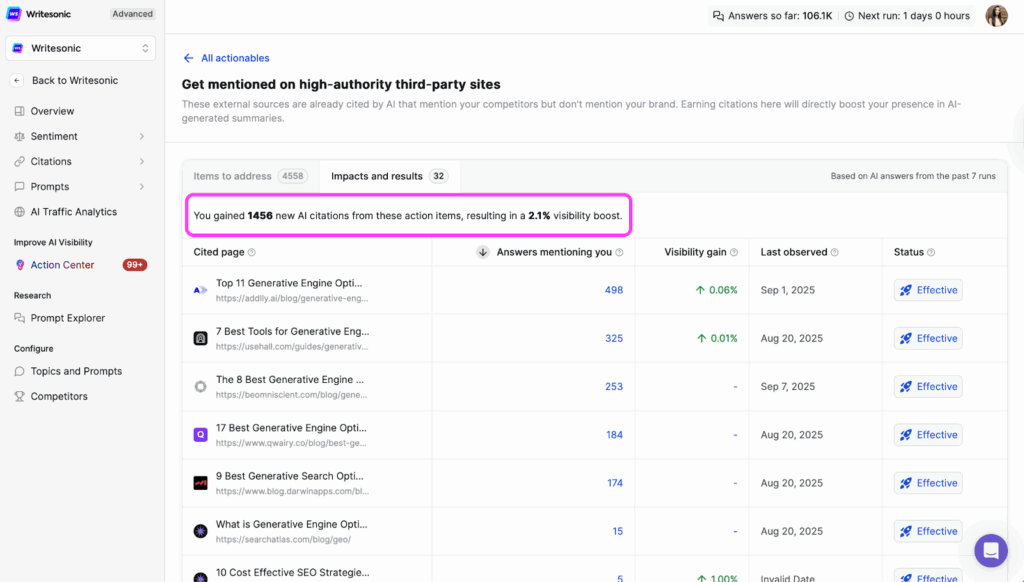This screenshot has height=582, width=1024.
Task: Open the Writesonic workspace dropdown
Action: point(80,47)
